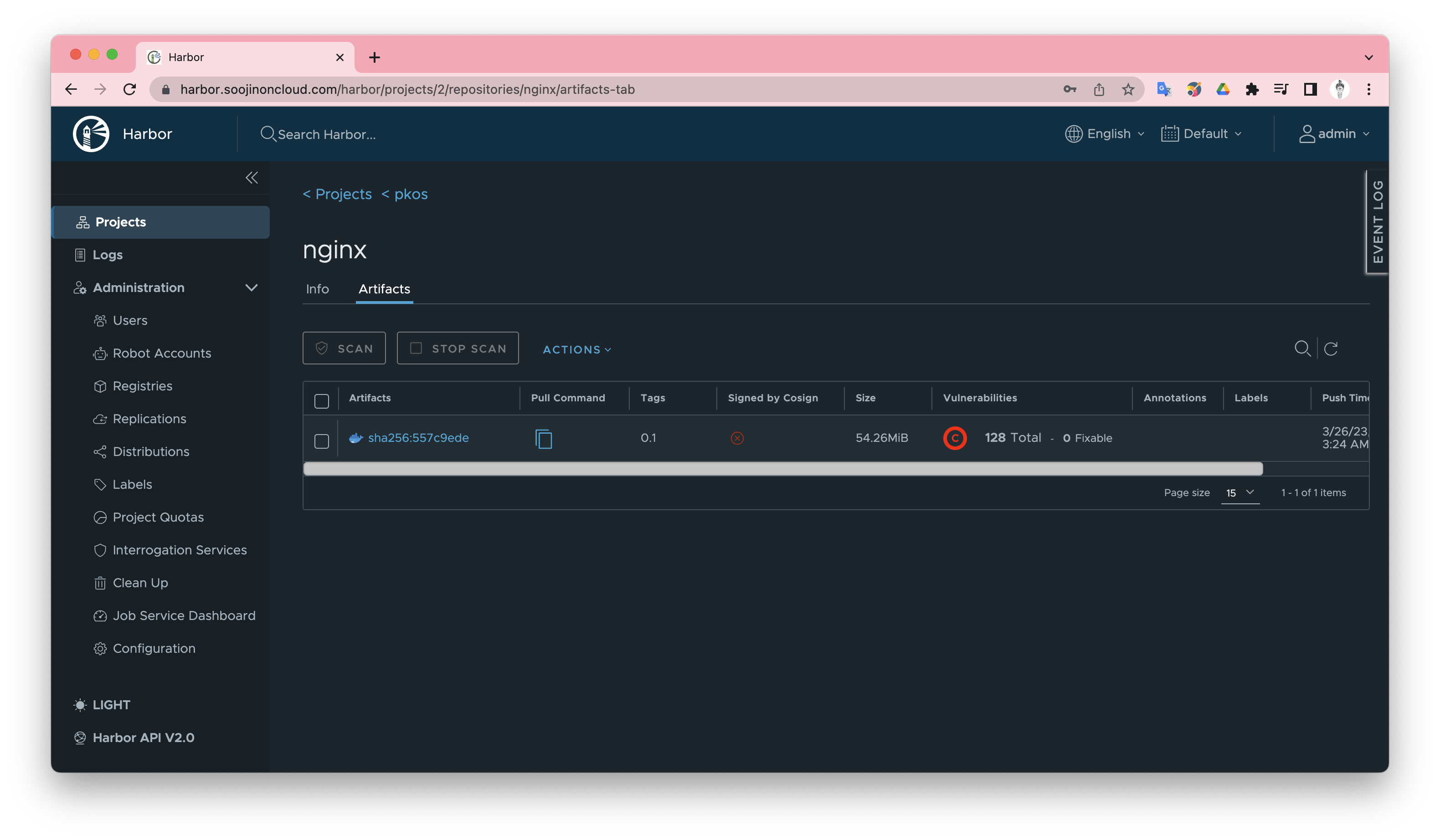Collapse the sidebar with the double chevron
Viewport: 1440px width, 840px height.
click(x=252, y=178)
